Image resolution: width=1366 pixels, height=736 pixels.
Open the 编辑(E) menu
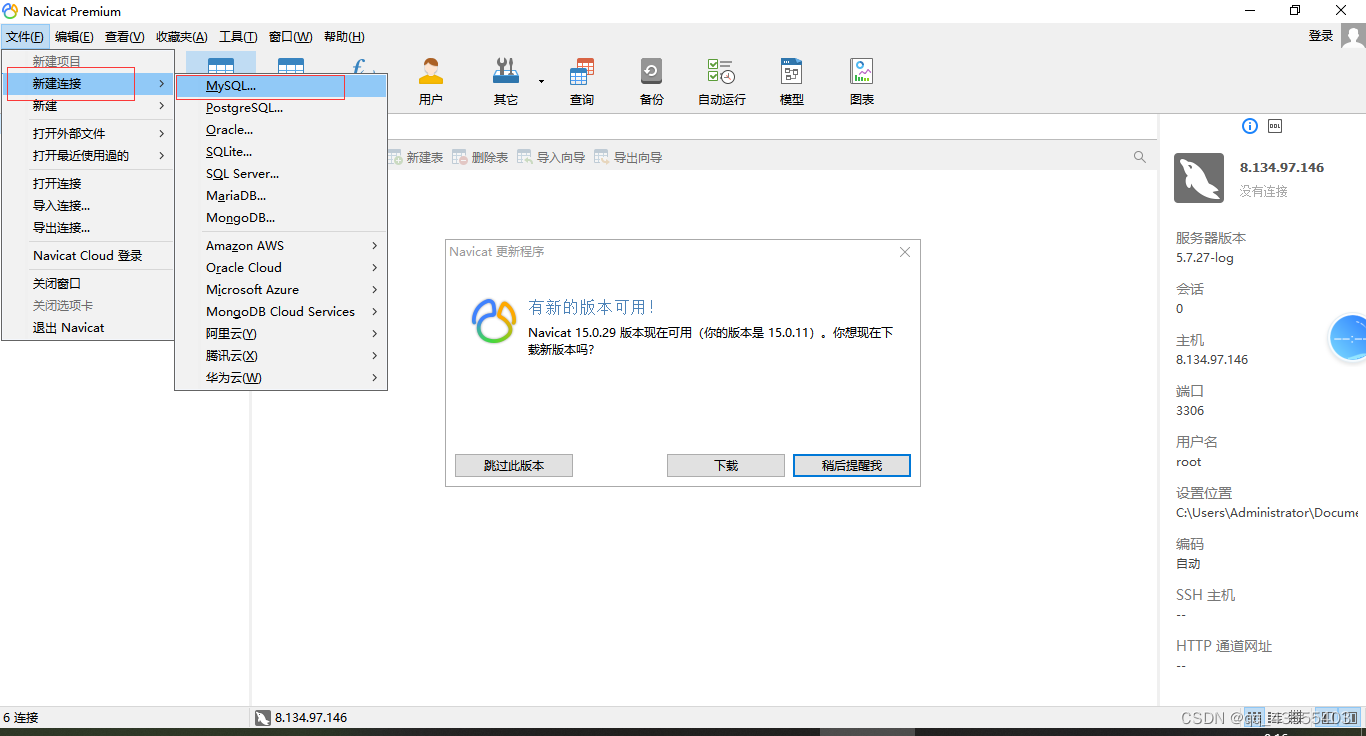[x=74, y=37]
